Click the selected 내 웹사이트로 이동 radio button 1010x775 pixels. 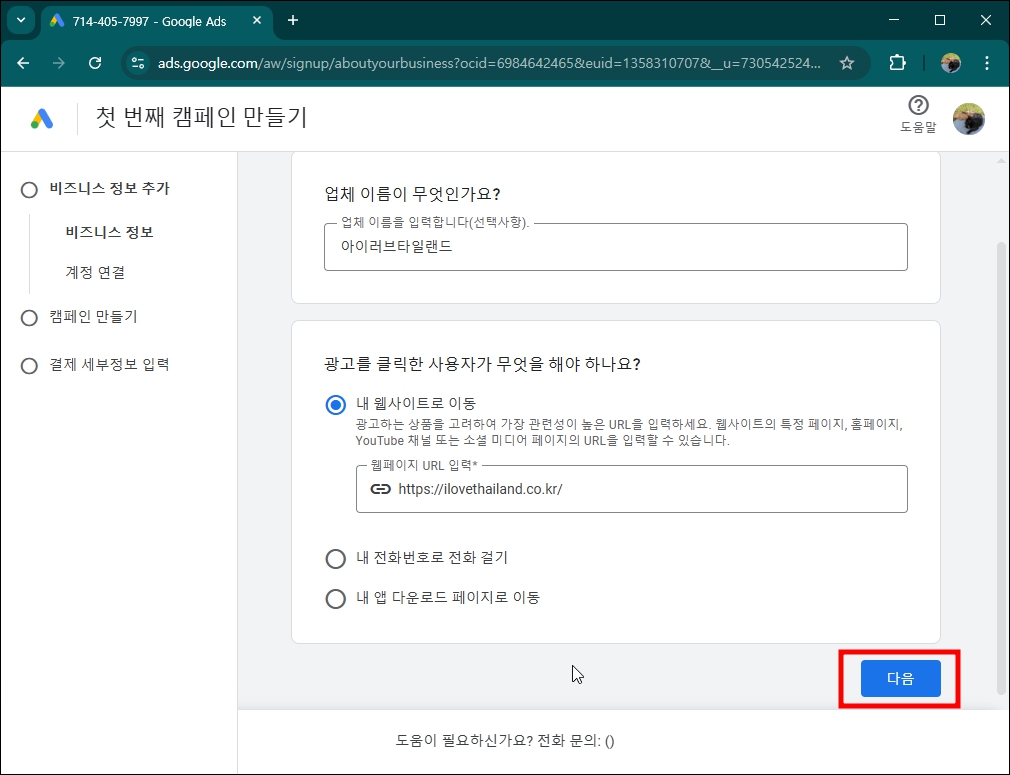click(336, 404)
